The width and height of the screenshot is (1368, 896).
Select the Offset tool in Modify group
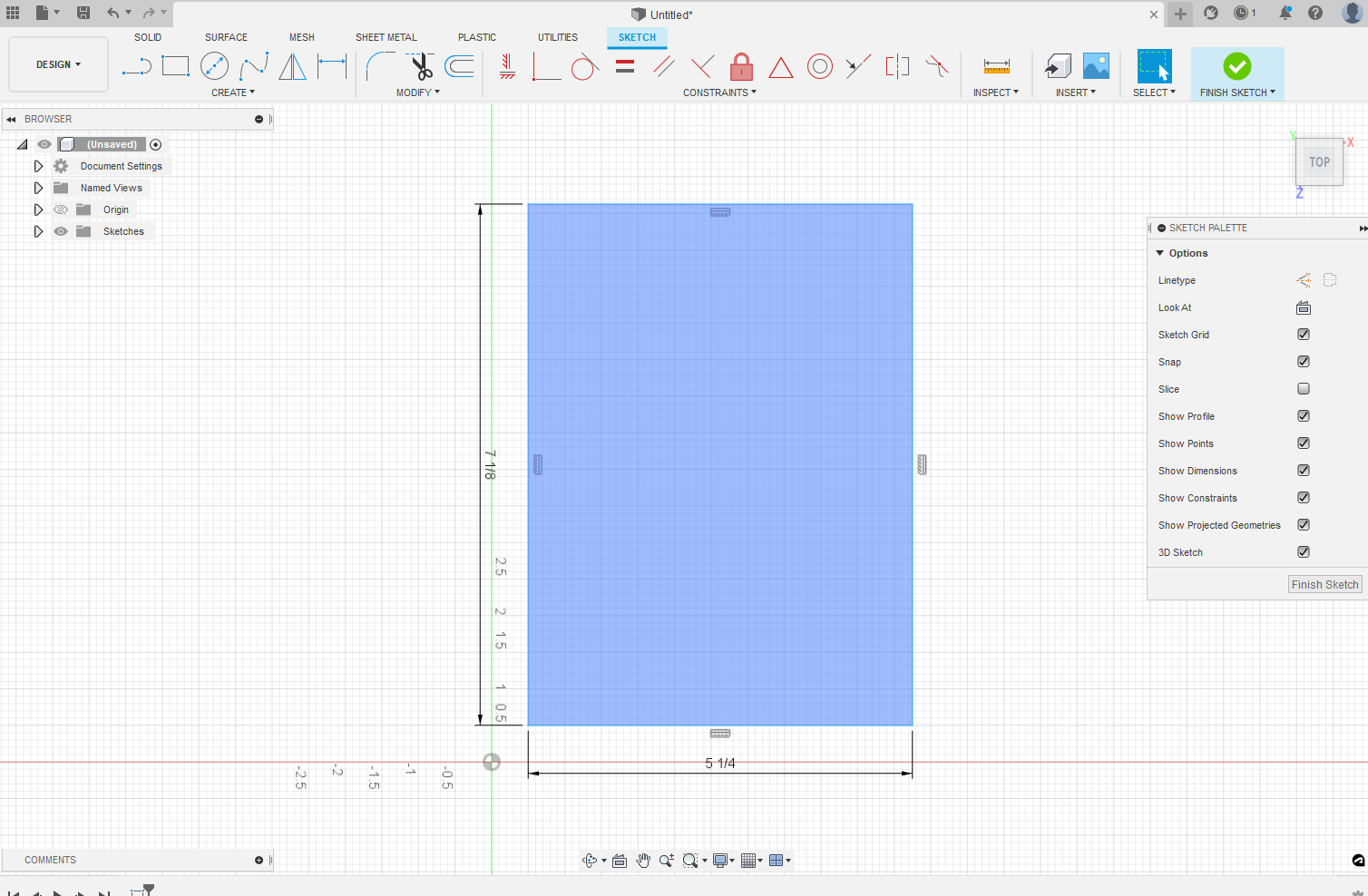pyautogui.click(x=459, y=66)
